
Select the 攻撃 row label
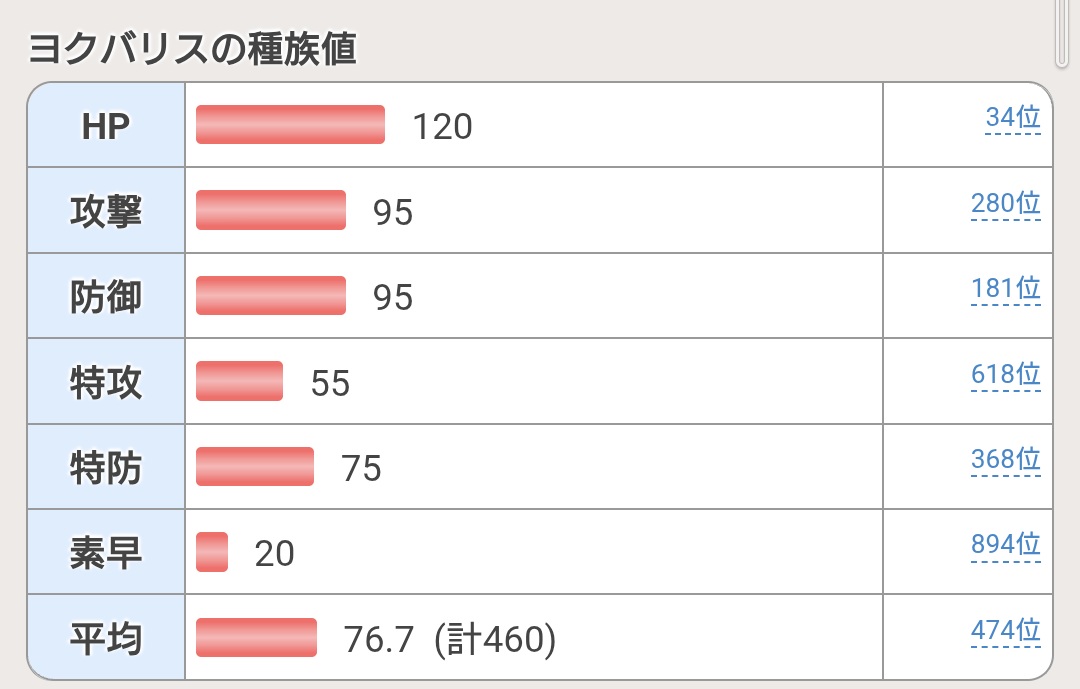(106, 211)
